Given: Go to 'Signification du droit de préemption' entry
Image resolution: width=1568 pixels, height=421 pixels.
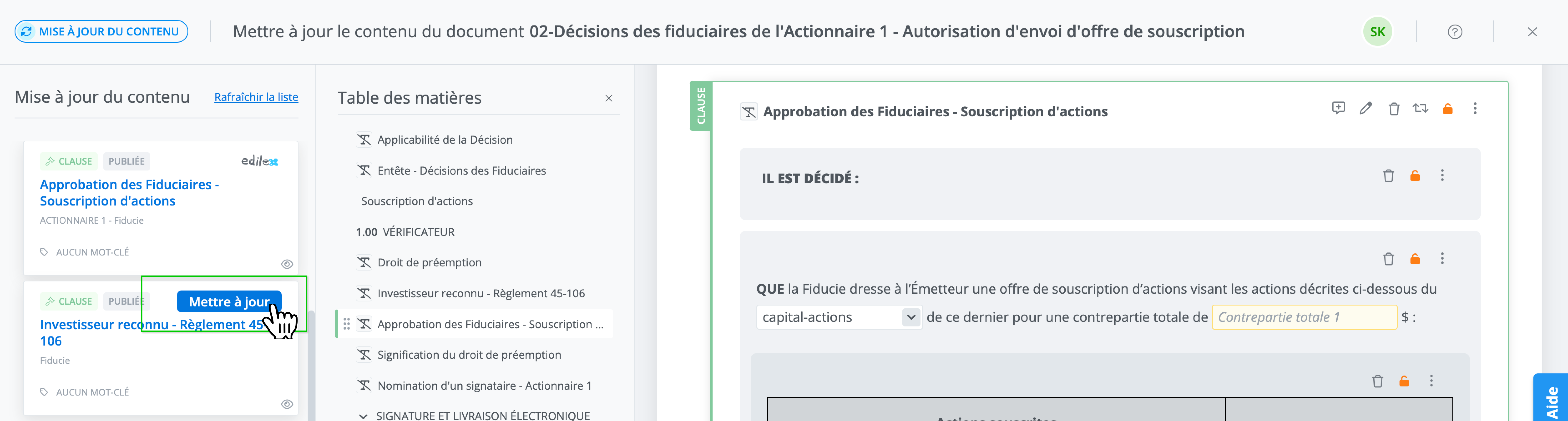Looking at the screenshot, I should tap(469, 355).
